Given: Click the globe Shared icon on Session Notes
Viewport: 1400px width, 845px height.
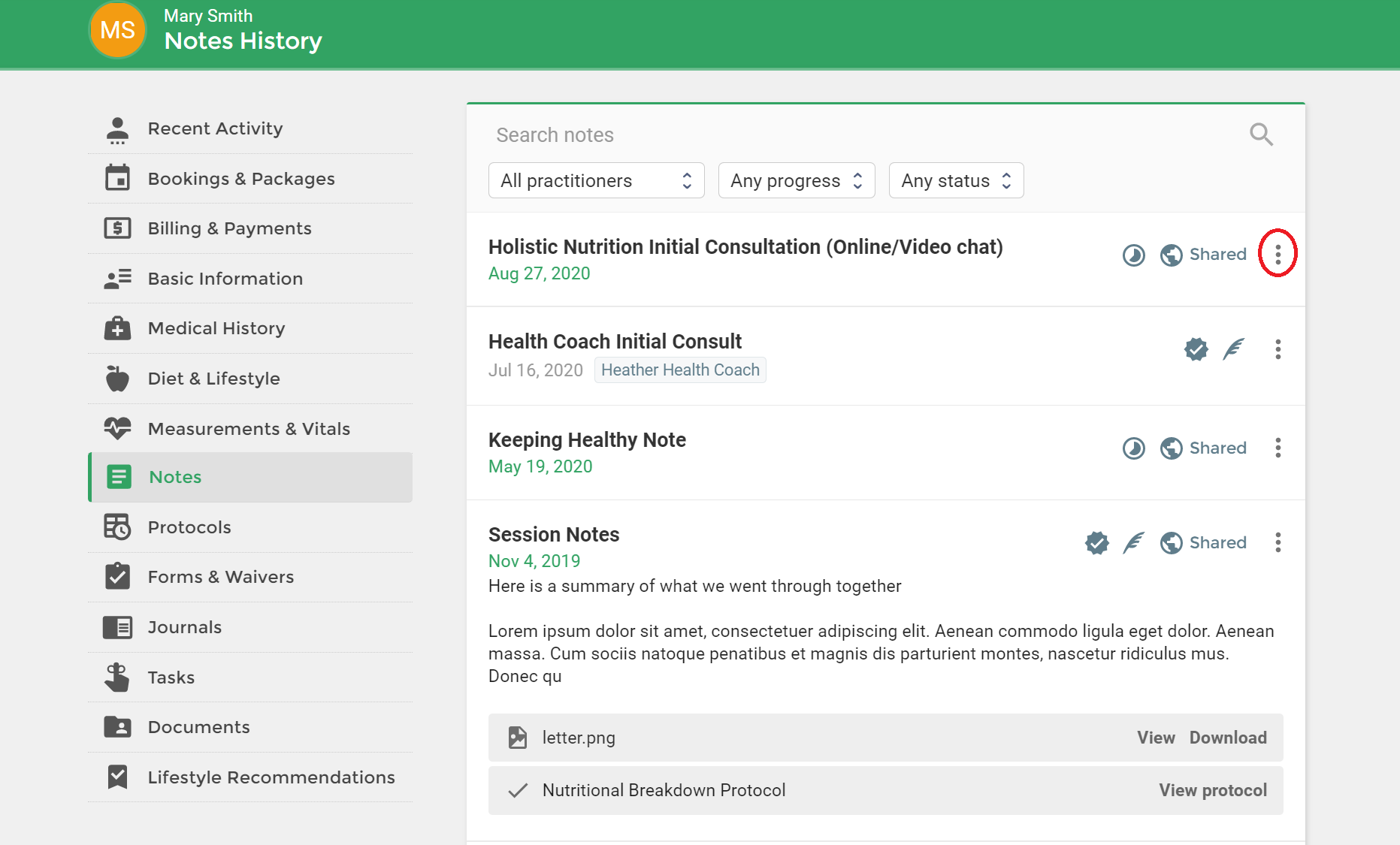Looking at the screenshot, I should pyautogui.click(x=1171, y=542).
